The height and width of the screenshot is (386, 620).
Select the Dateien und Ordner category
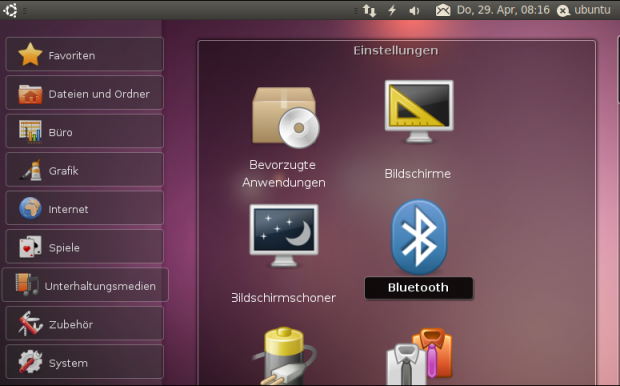click(85, 93)
